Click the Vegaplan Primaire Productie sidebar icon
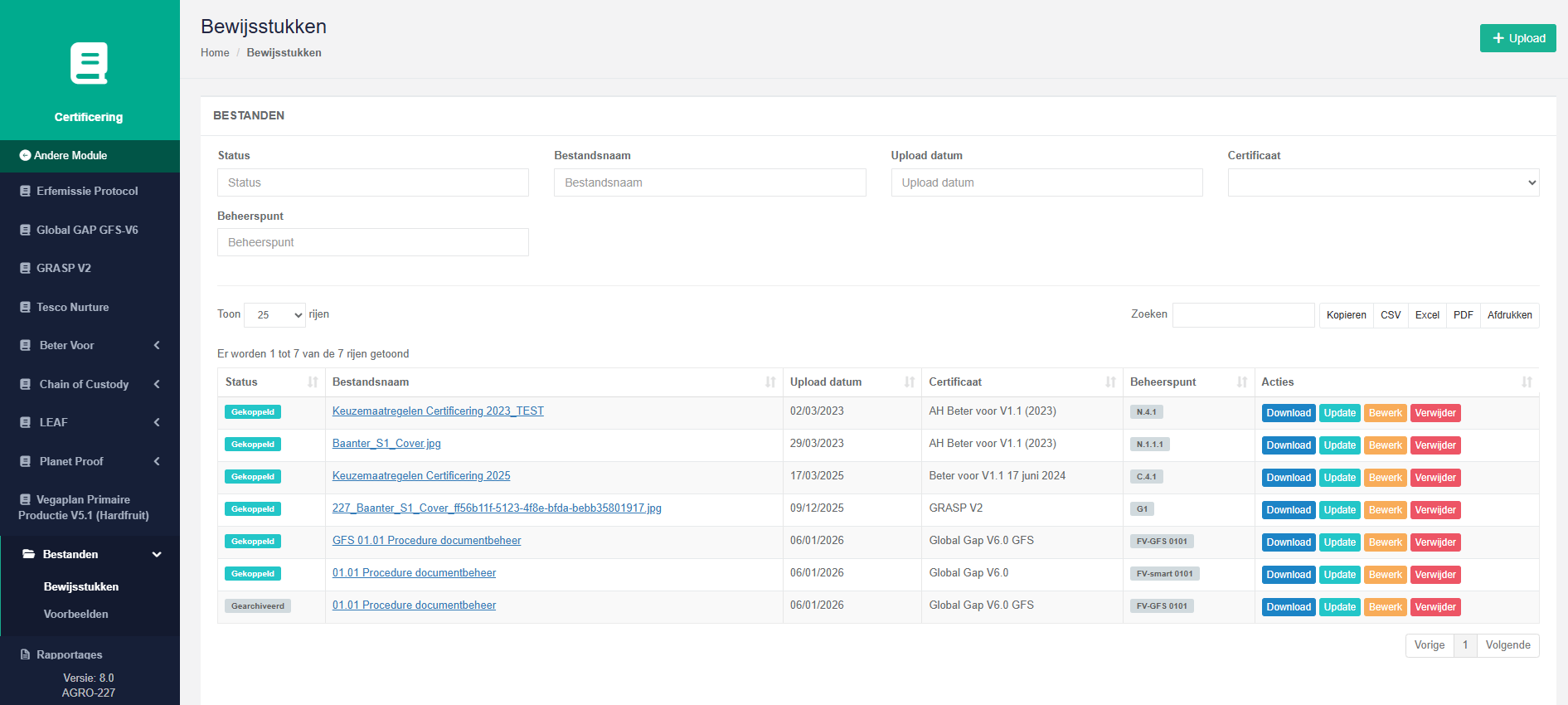Image resolution: width=1568 pixels, height=705 pixels. (25, 499)
